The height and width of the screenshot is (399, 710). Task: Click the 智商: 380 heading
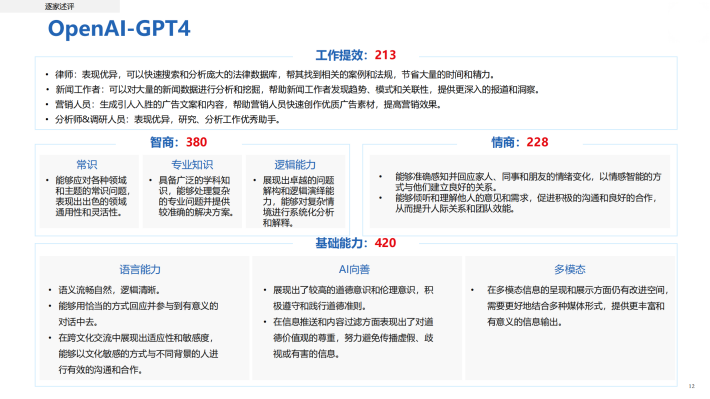pyautogui.click(x=178, y=142)
